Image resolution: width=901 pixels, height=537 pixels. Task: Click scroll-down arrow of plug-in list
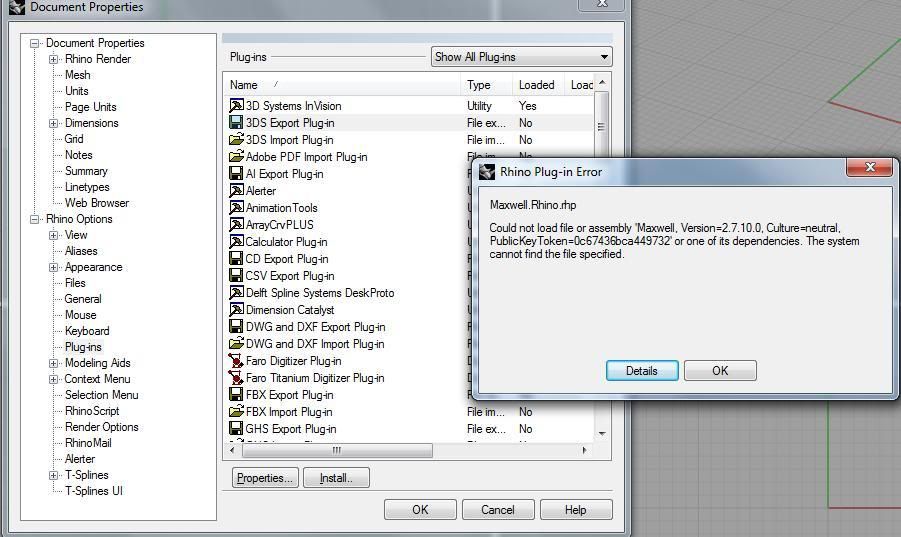[602, 434]
